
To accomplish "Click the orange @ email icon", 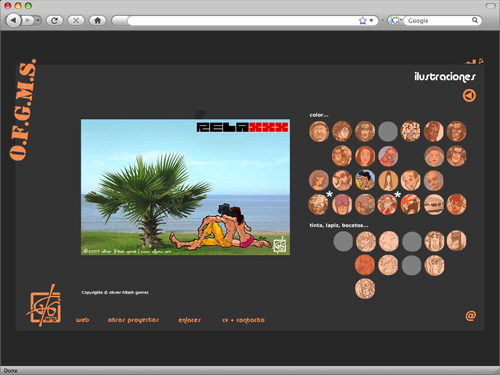I will tap(471, 315).
